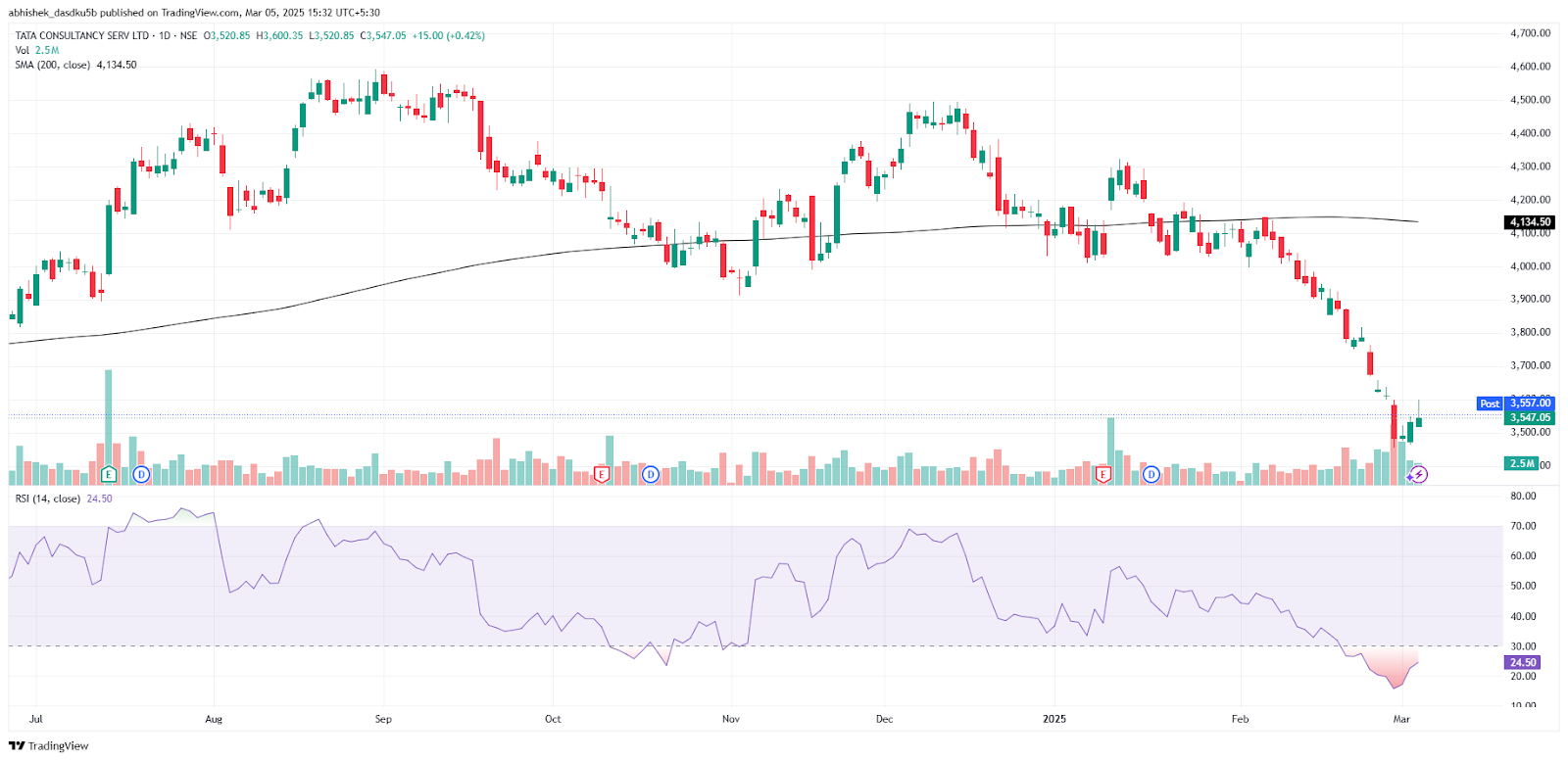The height and width of the screenshot is (761, 1568).
Task: Click the blue Post label on price axis
Action: 1490,404
